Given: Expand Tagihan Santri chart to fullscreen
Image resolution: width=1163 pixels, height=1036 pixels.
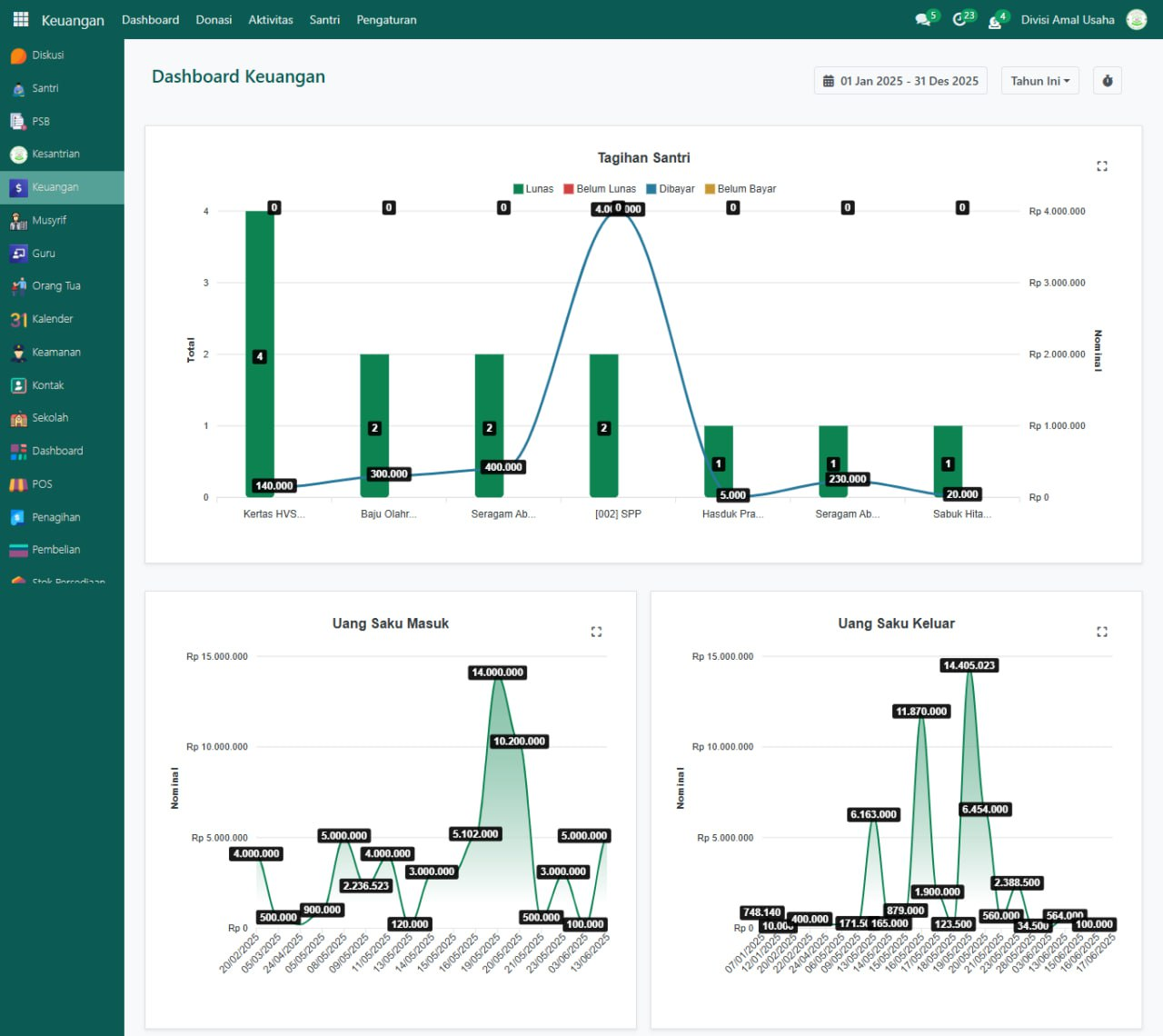Looking at the screenshot, I should [1101, 166].
